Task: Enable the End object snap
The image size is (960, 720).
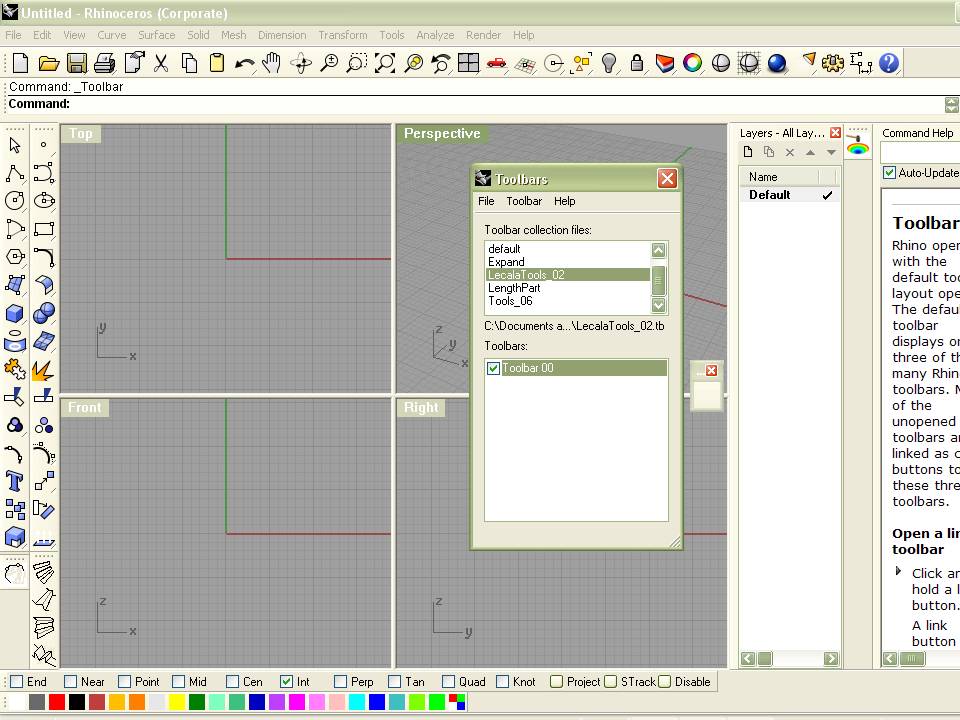Action: click(x=16, y=682)
